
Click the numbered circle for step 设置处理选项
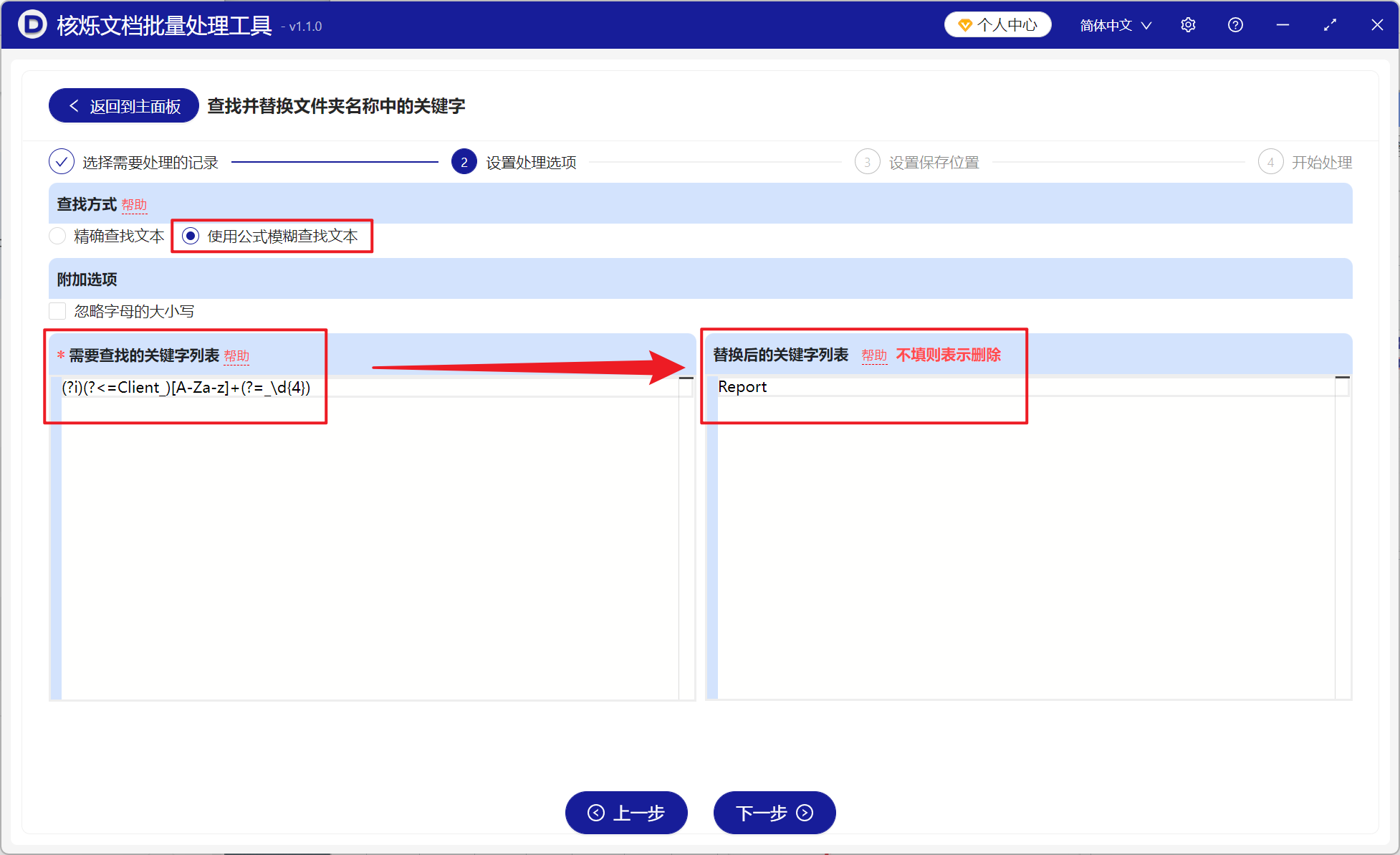tap(464, 161)
